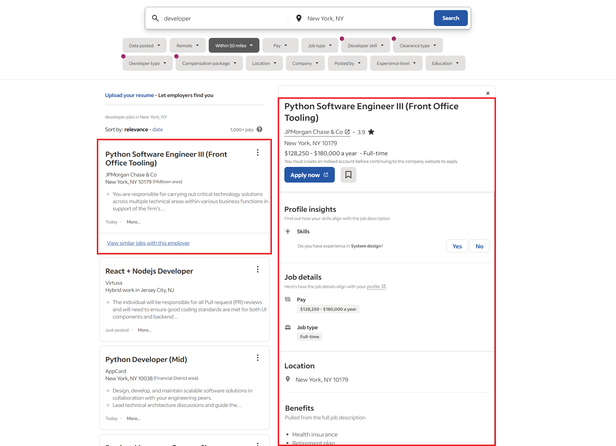
Task: Open three-dot menu on Python Developer (Mid) card
Action: [x=257, y=358]
